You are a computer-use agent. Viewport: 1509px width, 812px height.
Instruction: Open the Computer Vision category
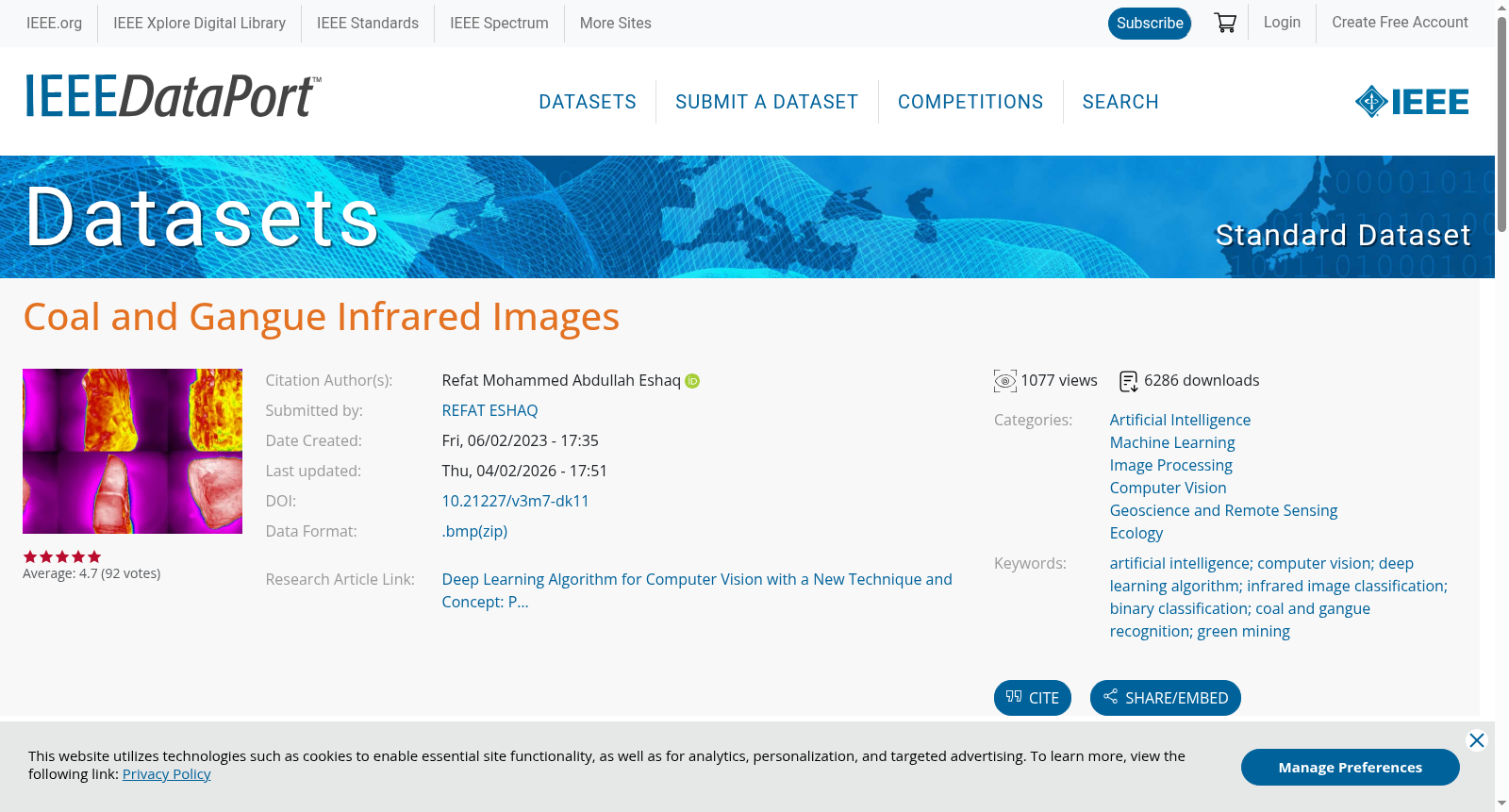(1168, 488)
